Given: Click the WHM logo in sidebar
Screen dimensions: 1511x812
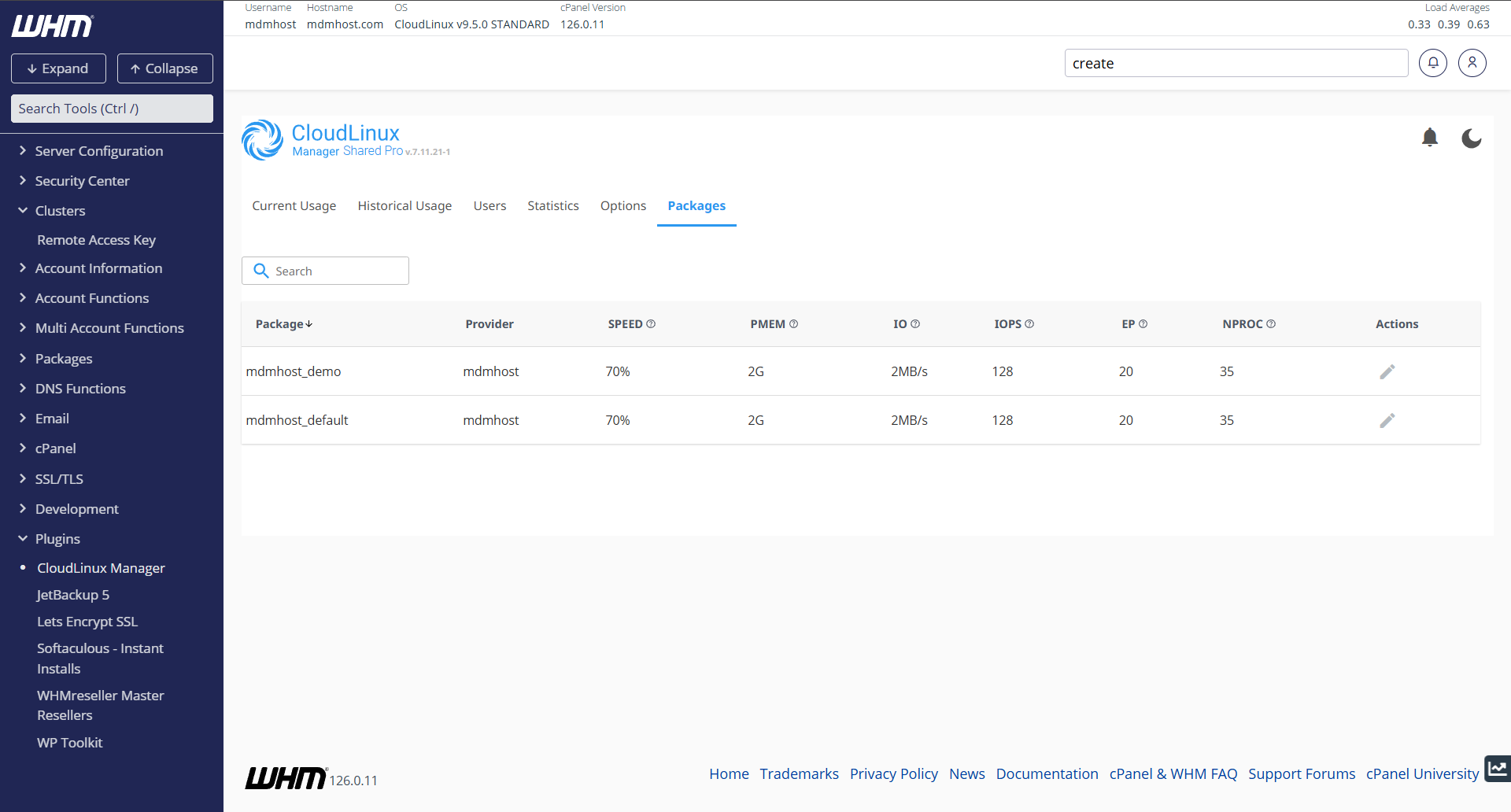Looking at the screenshot, I should (x=53, y=26).
